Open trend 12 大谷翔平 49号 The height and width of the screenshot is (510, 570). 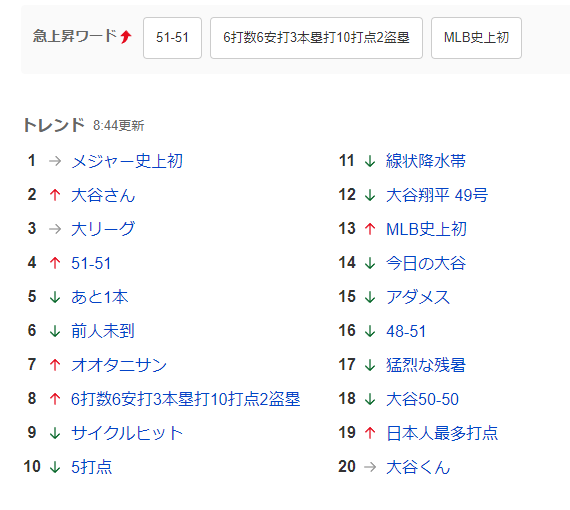pos(437,195)
